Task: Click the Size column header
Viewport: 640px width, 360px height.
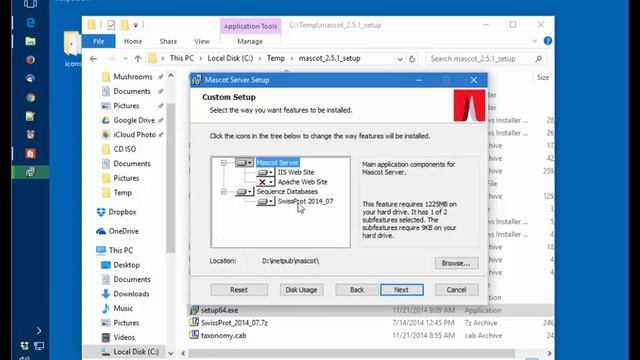Action: [x=543, y=78]
